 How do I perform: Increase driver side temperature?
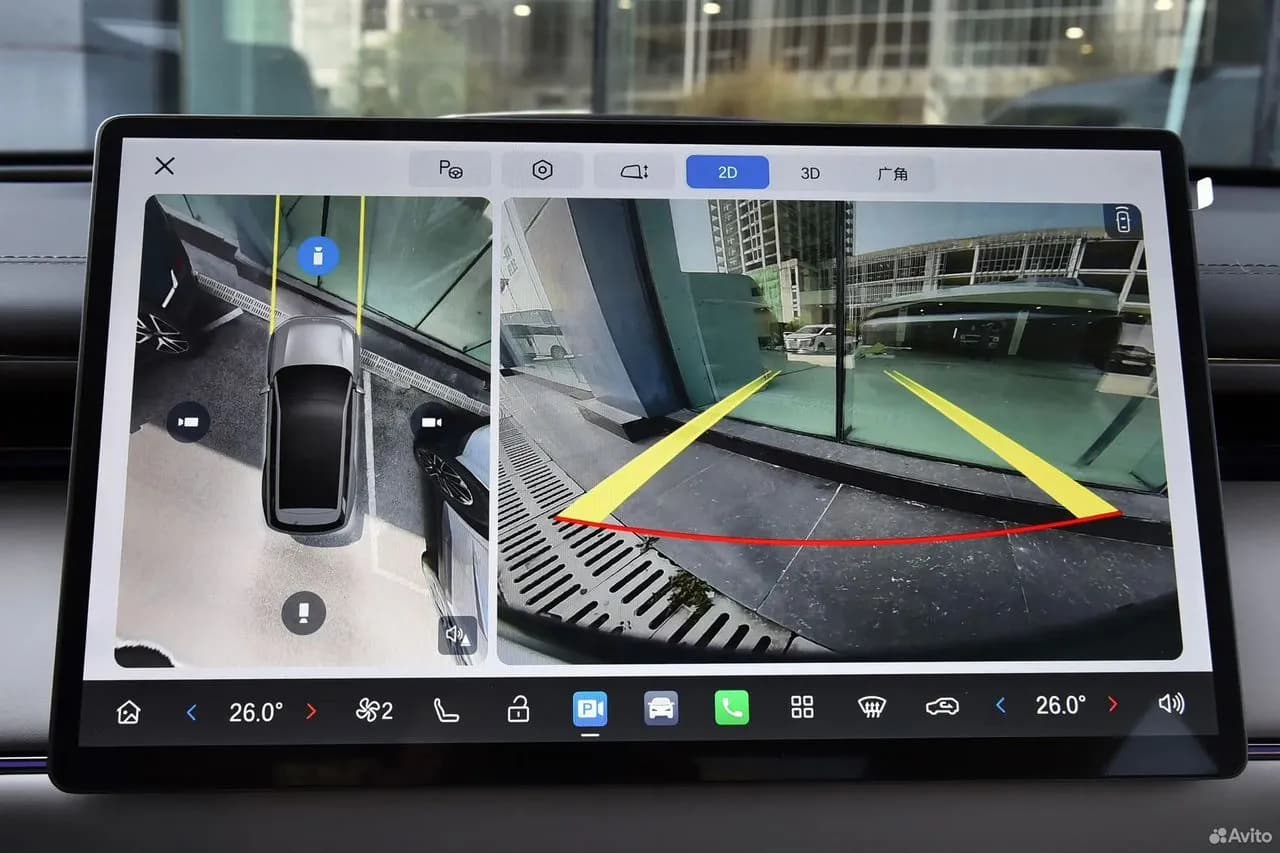click(311, 712)
